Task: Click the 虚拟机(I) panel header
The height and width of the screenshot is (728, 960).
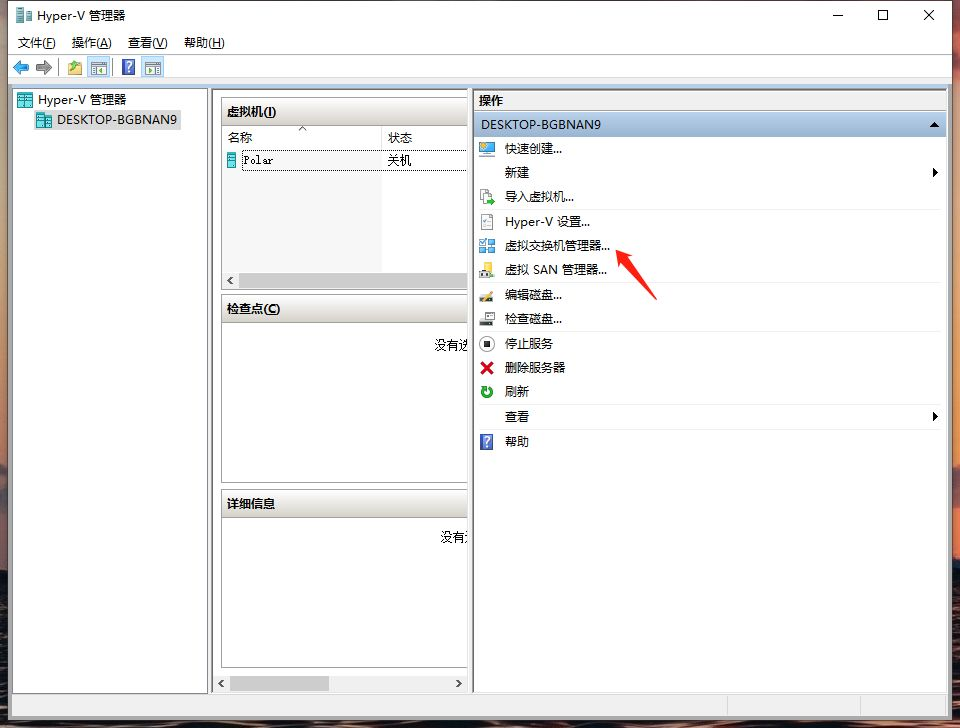Action: 344,112
